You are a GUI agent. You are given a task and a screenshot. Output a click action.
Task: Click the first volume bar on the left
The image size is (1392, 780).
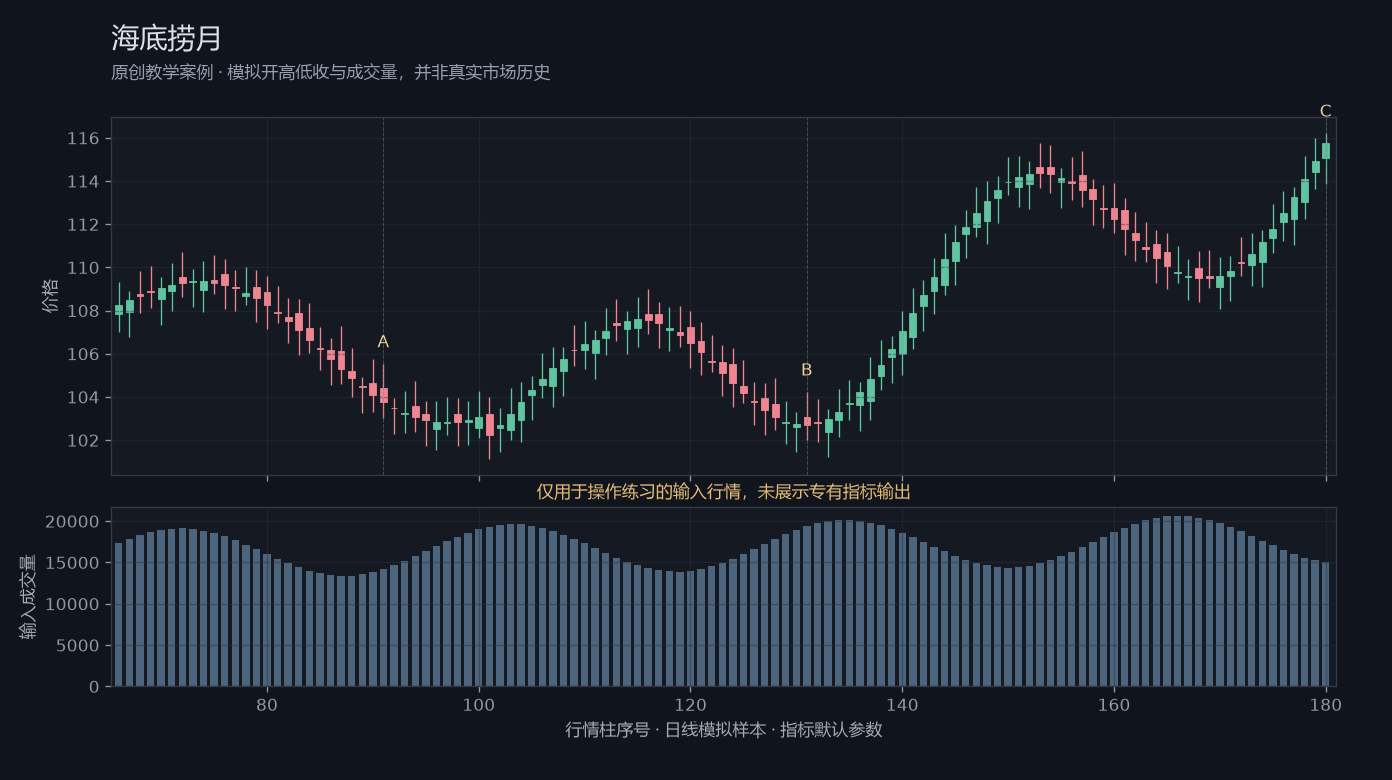pos(119,615)
